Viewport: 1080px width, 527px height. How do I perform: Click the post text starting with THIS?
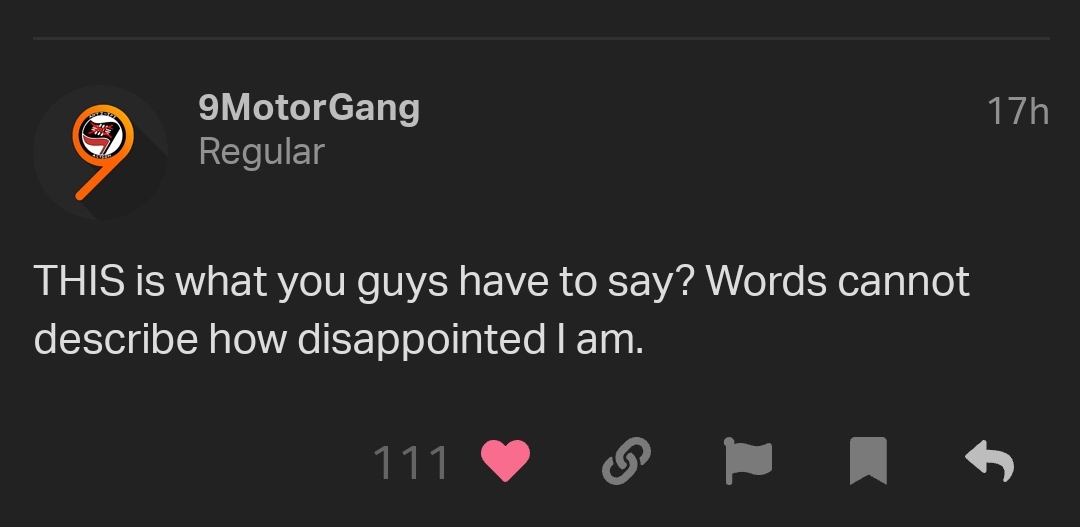click(501, 310)
